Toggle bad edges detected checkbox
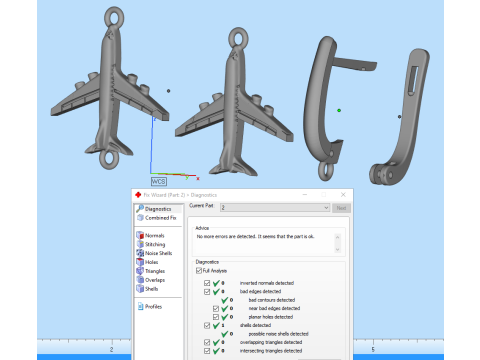Screen dimensions: 480x360 [207, 292]
